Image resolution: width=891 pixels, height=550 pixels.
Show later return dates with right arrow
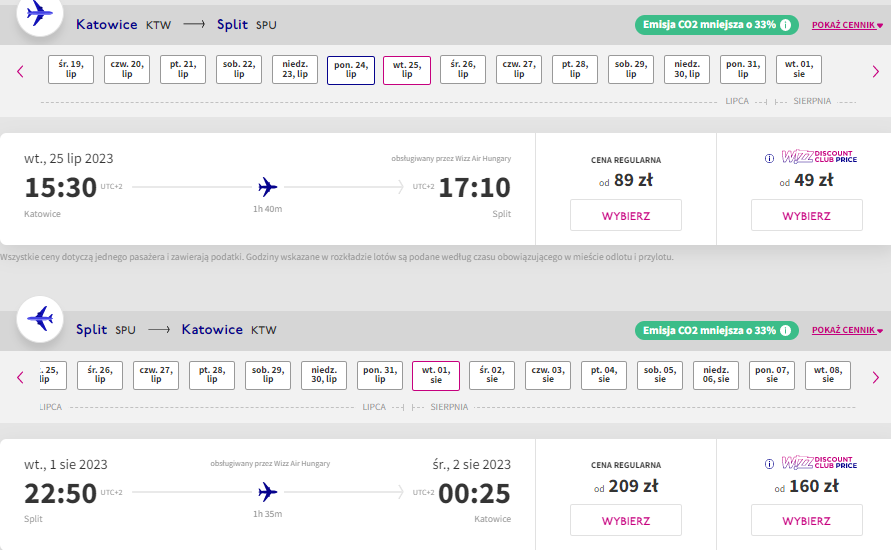(x=876, y=377)
